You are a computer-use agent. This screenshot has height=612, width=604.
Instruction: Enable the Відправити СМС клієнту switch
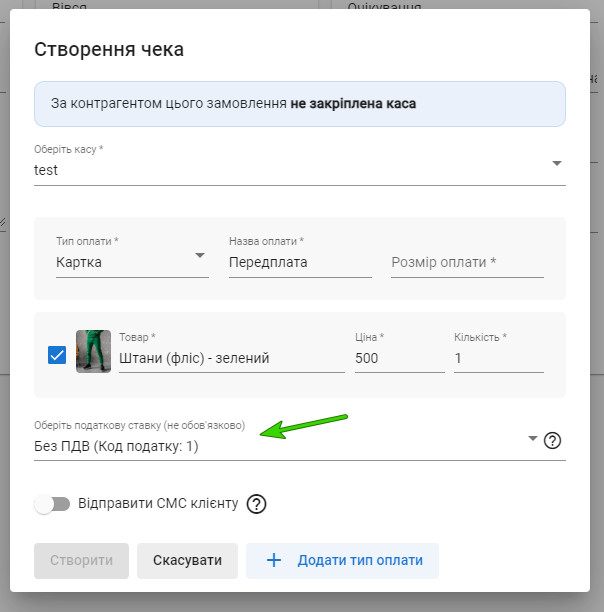[x=52, y=504]
